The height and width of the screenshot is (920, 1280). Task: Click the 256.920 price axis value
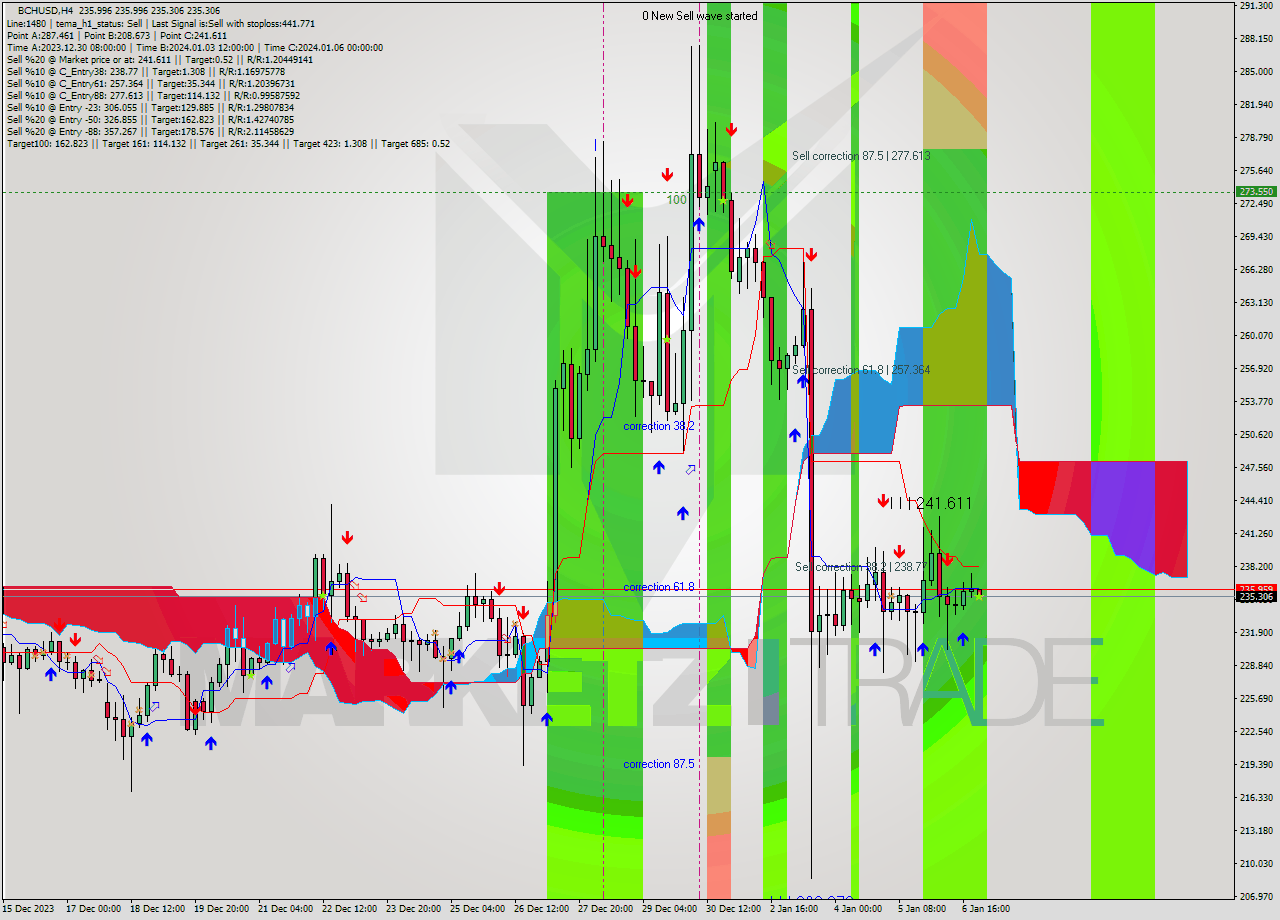tap(1256, 369)
